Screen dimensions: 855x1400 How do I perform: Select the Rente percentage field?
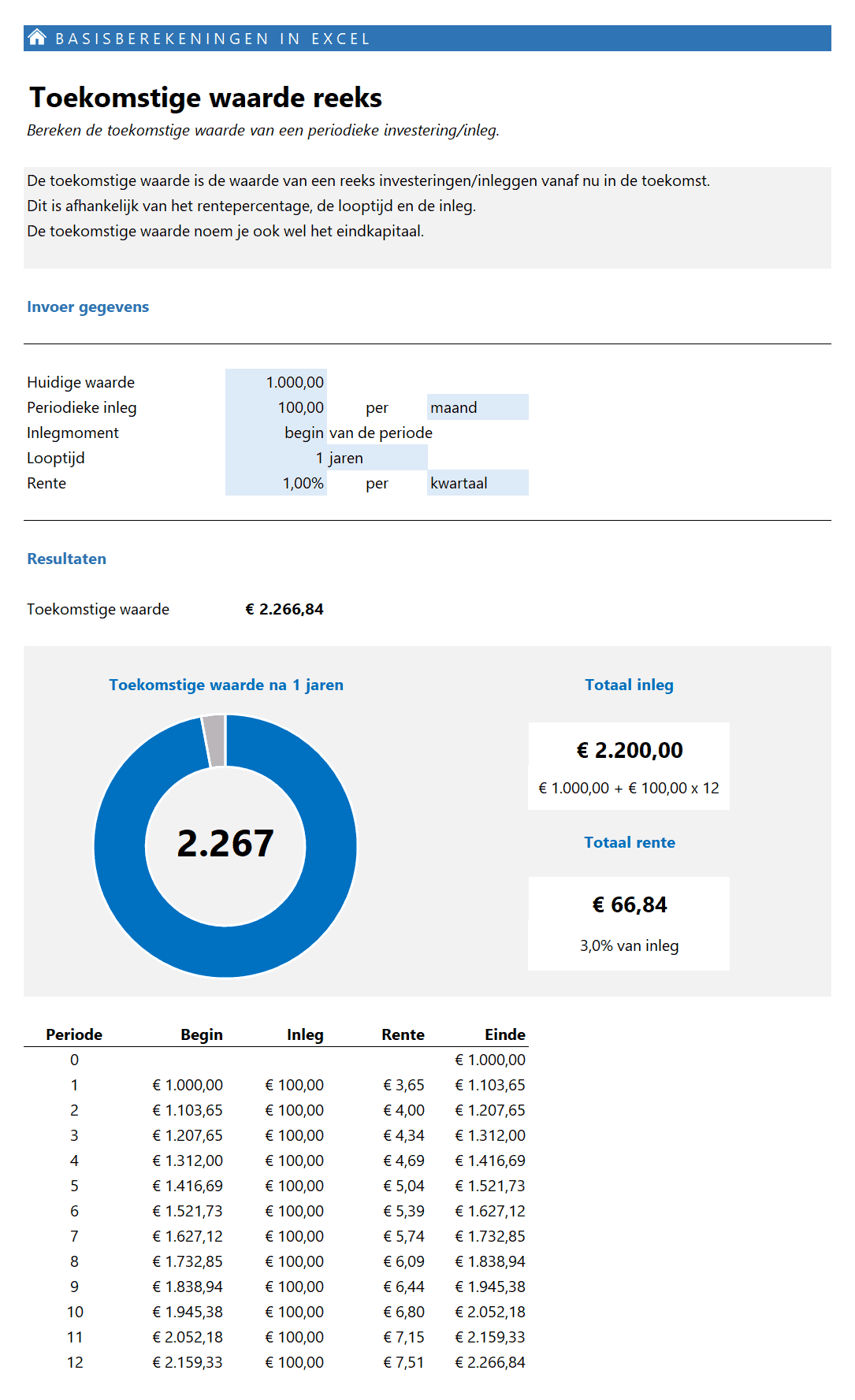coord(277,483)
